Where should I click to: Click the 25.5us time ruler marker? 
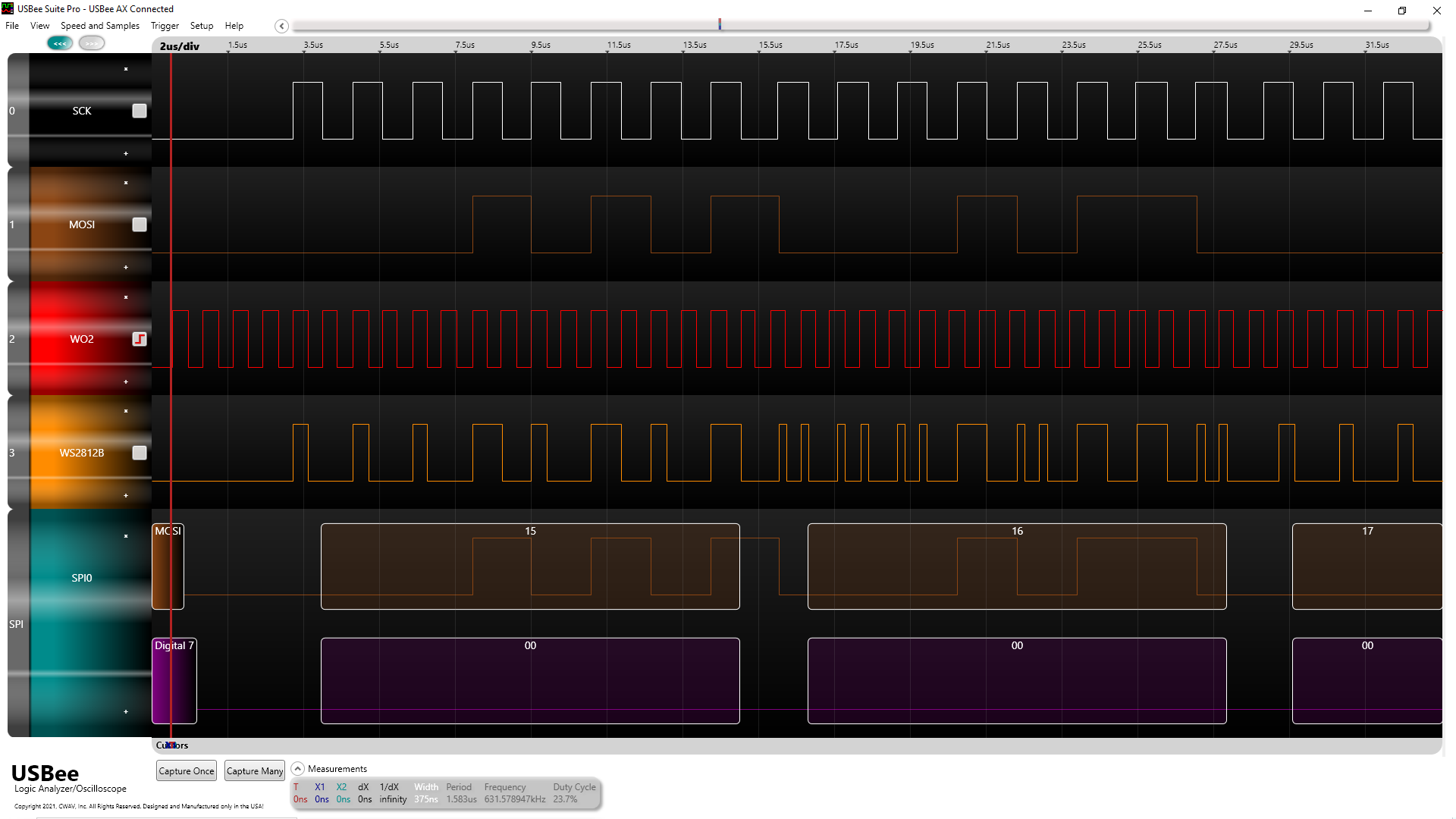click(x=1150, y=45)
